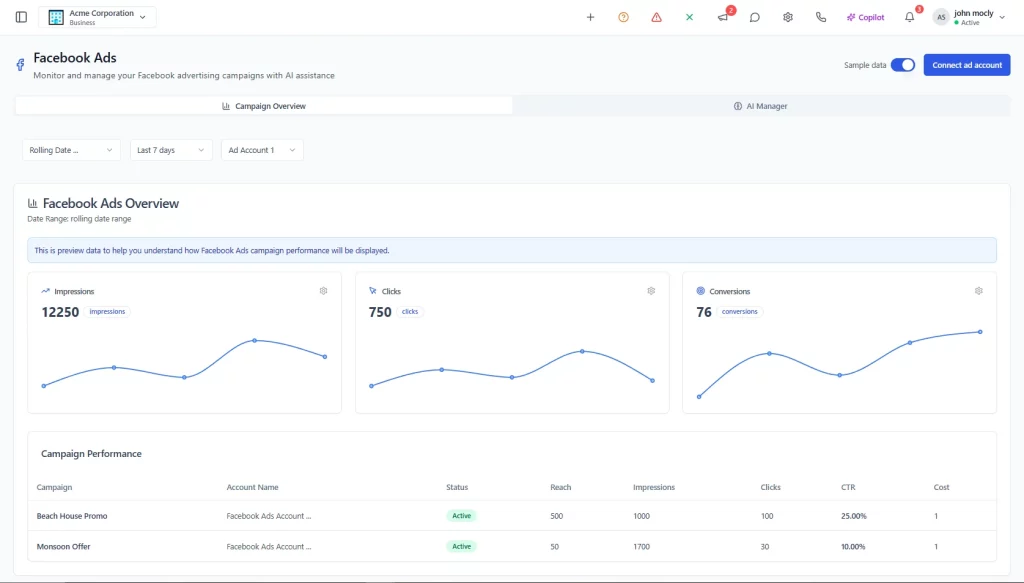Switch to the AI Manager tab
Image resolution: width=1024 pixels, height=583 pixels.
coord(761,106)
